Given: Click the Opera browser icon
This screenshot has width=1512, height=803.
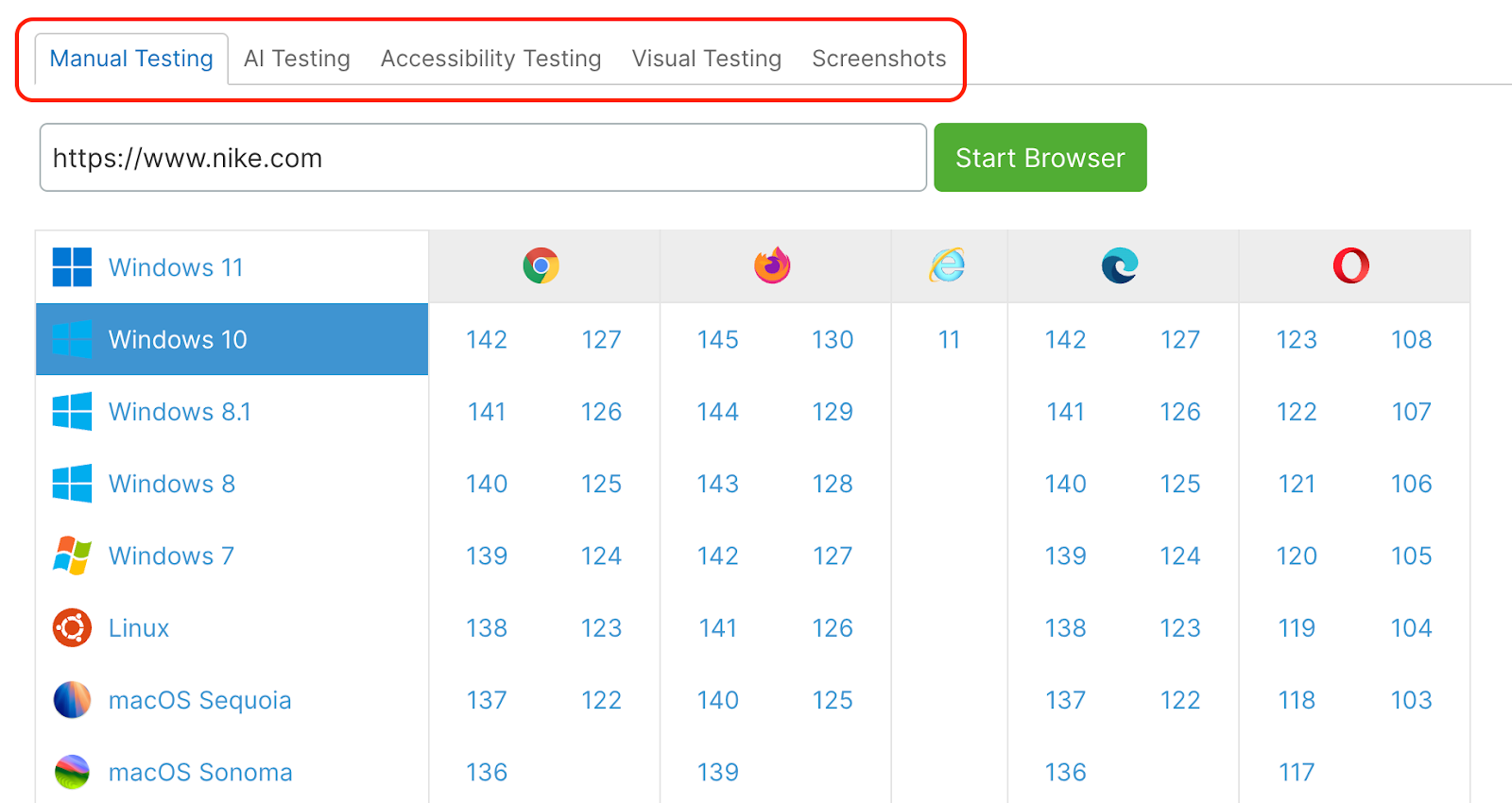Looking at the screenshot, I should [x=1351, y=266].
